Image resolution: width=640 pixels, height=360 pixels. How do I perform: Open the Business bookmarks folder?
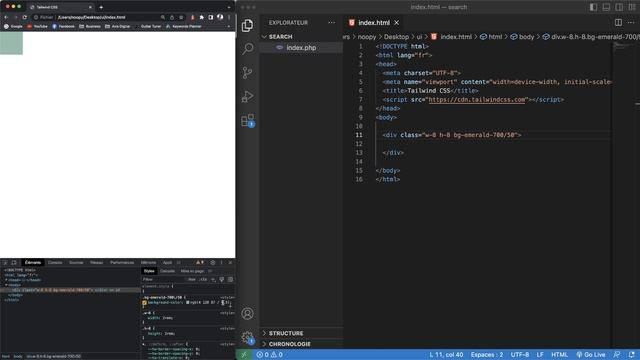[x=90, y=26]
